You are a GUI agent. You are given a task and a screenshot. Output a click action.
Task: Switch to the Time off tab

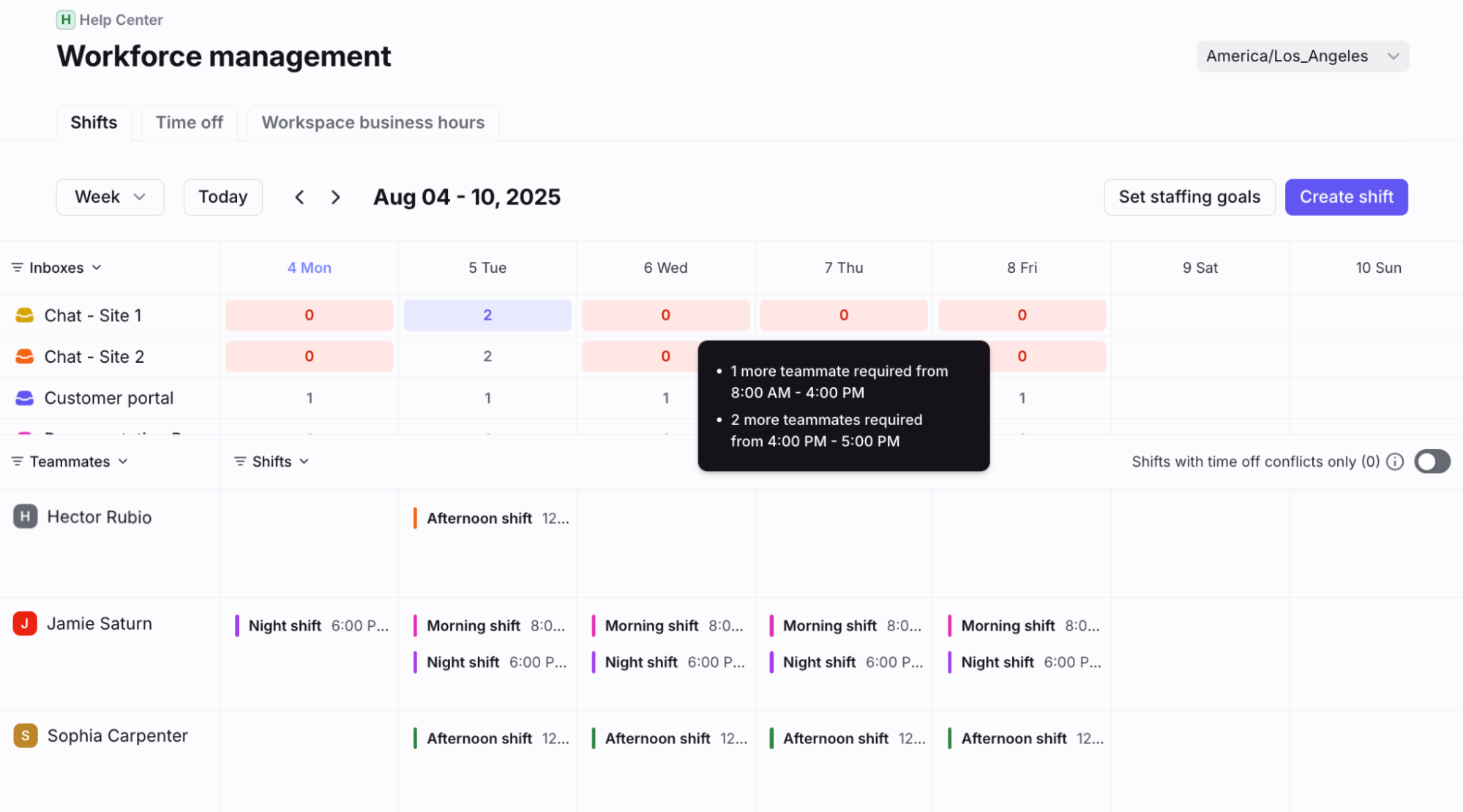189,122
